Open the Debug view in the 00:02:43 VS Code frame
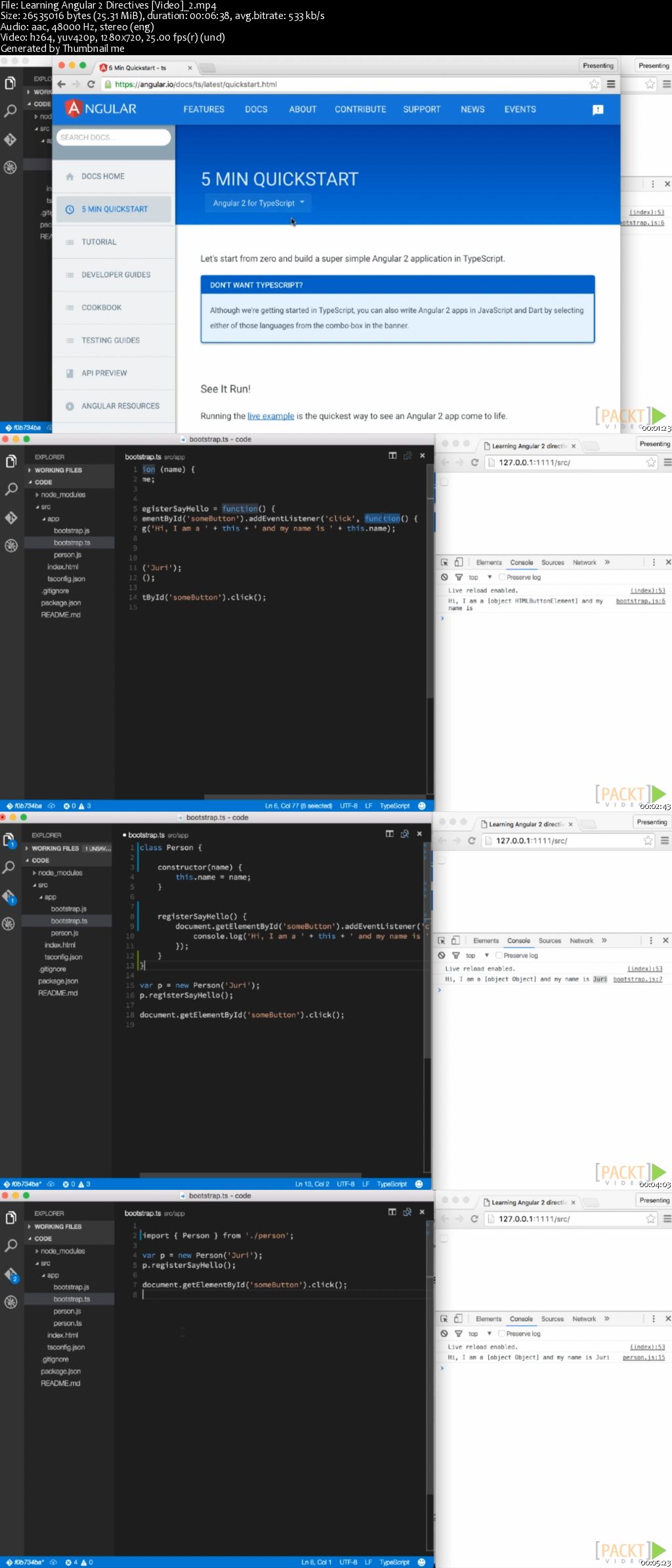The width and height of the screenshot is (672, 1568). click(10, 546)
